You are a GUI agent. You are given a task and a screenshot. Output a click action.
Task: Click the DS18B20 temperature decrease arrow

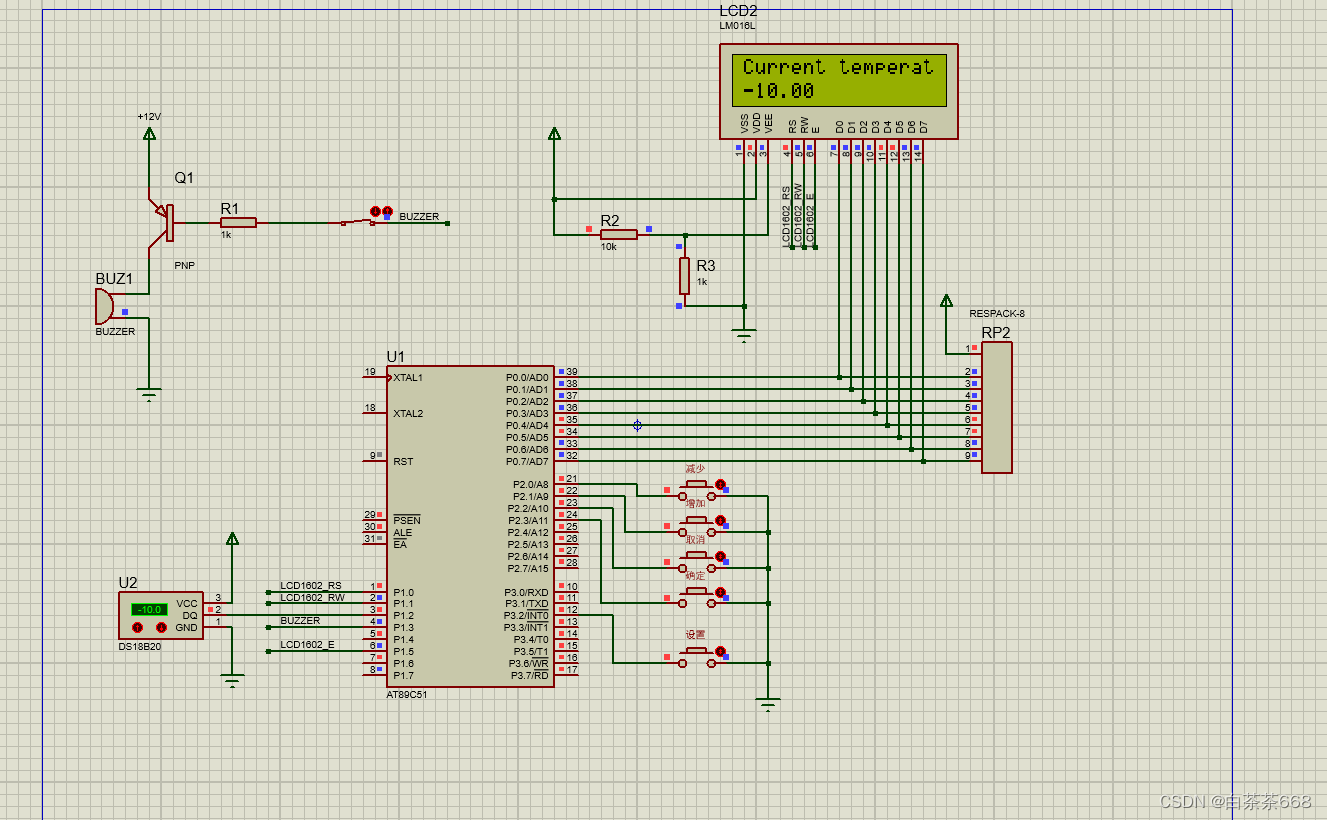pos(161,627)
